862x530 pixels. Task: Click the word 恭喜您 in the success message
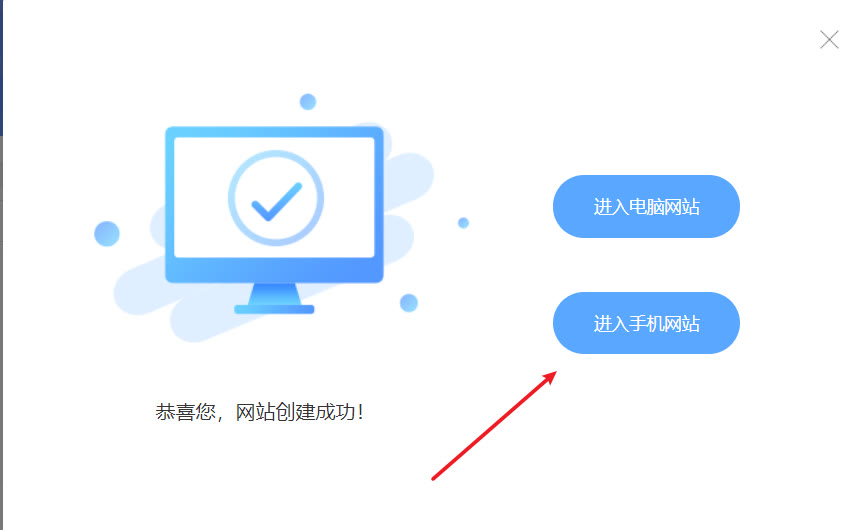click(185, 412)
